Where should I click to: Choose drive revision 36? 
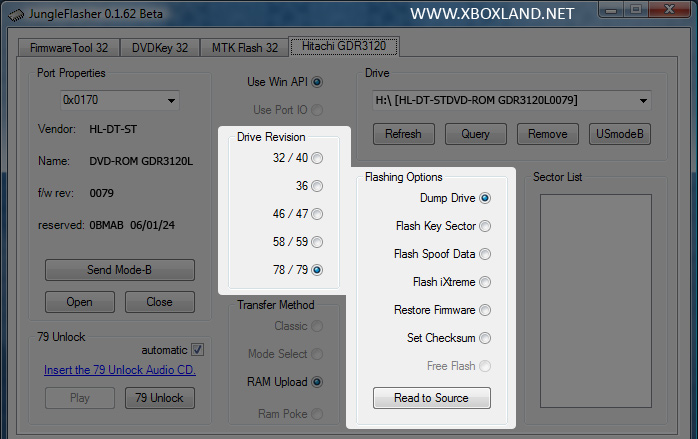[317, 186]
